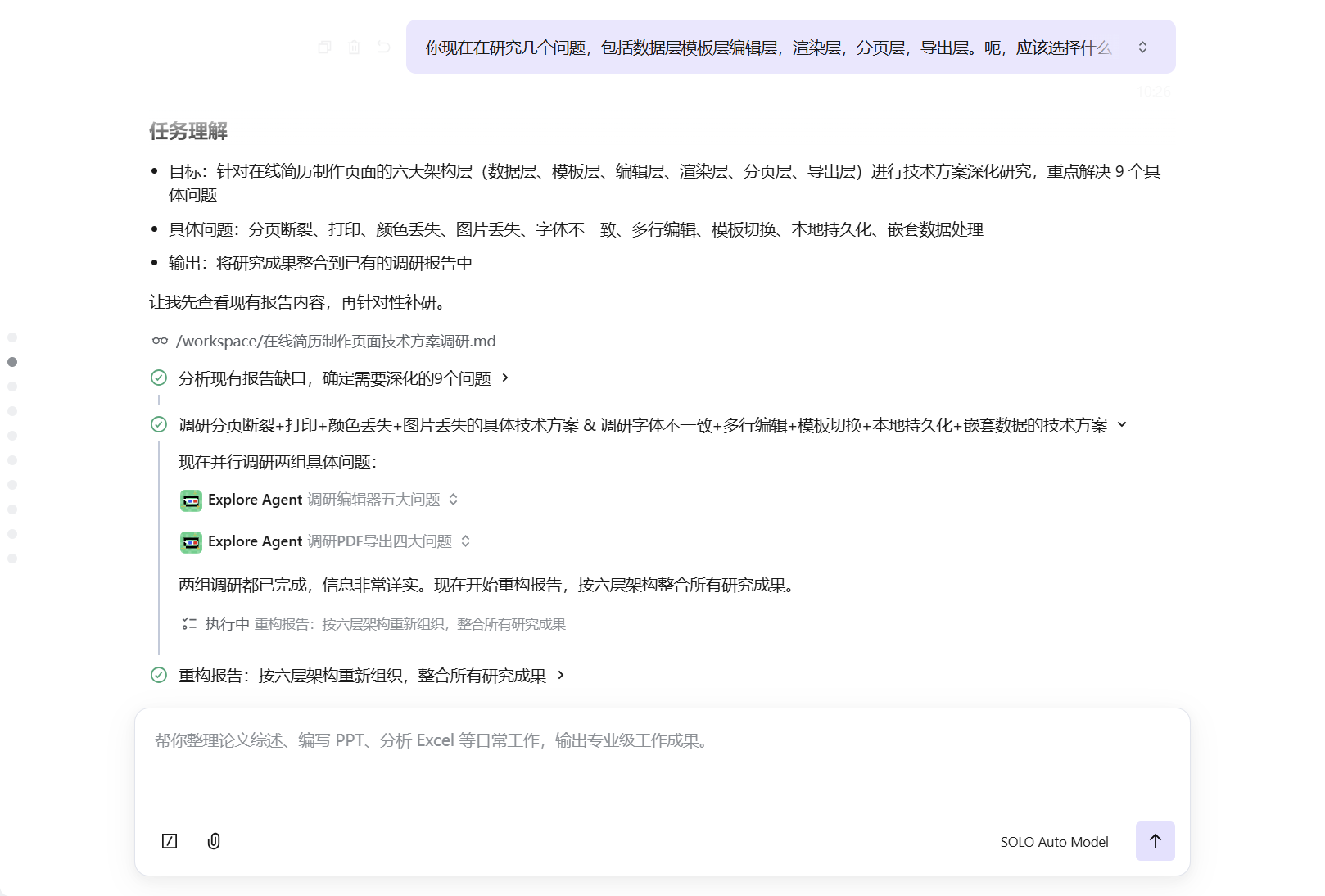This screenshot has width=1325, height=896.
Task: Click green check circle for 分析现有报告缺口
Action: (159, 378)
